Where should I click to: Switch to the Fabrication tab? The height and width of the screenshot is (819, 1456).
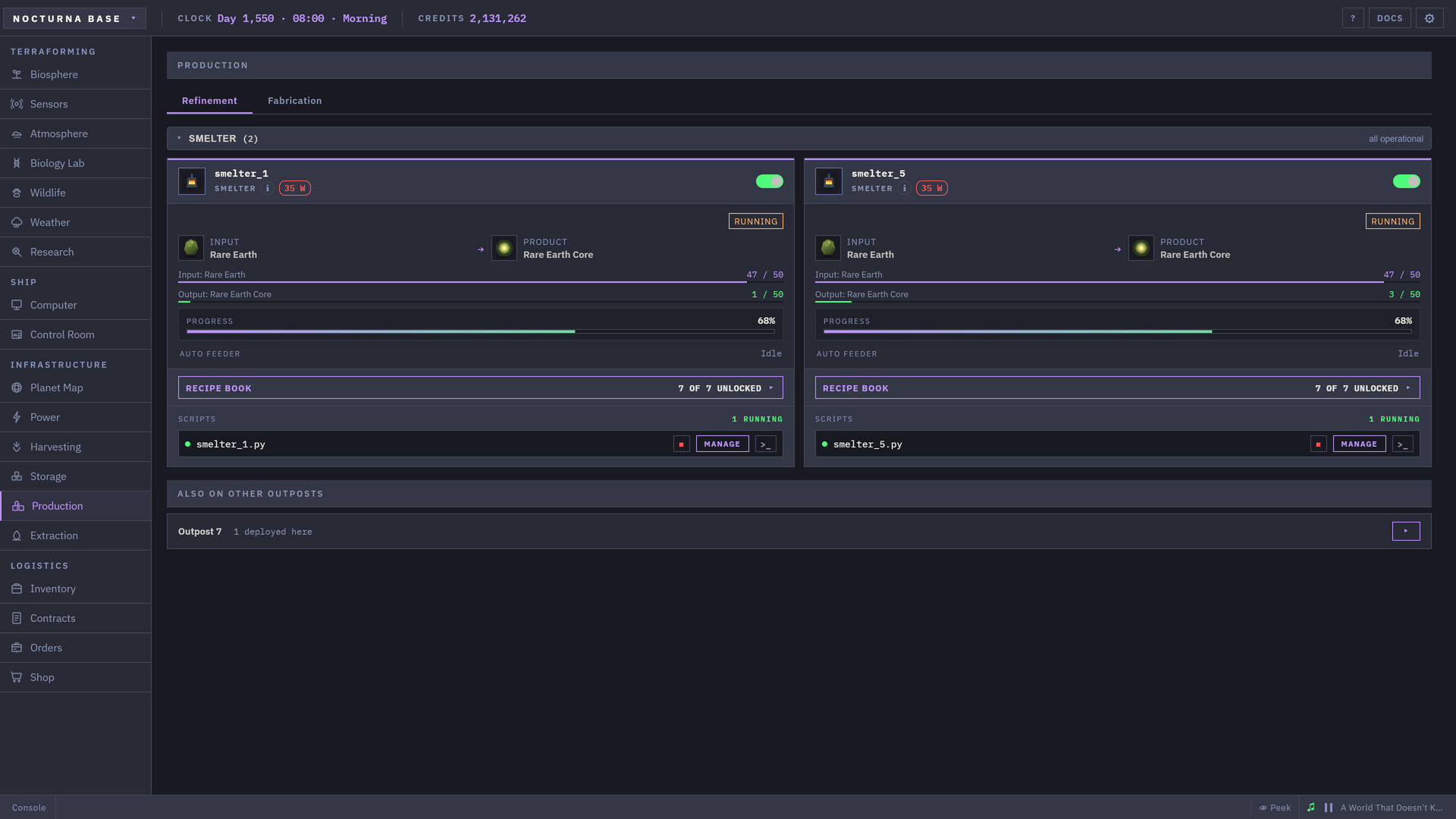click(x=295, y=101)
